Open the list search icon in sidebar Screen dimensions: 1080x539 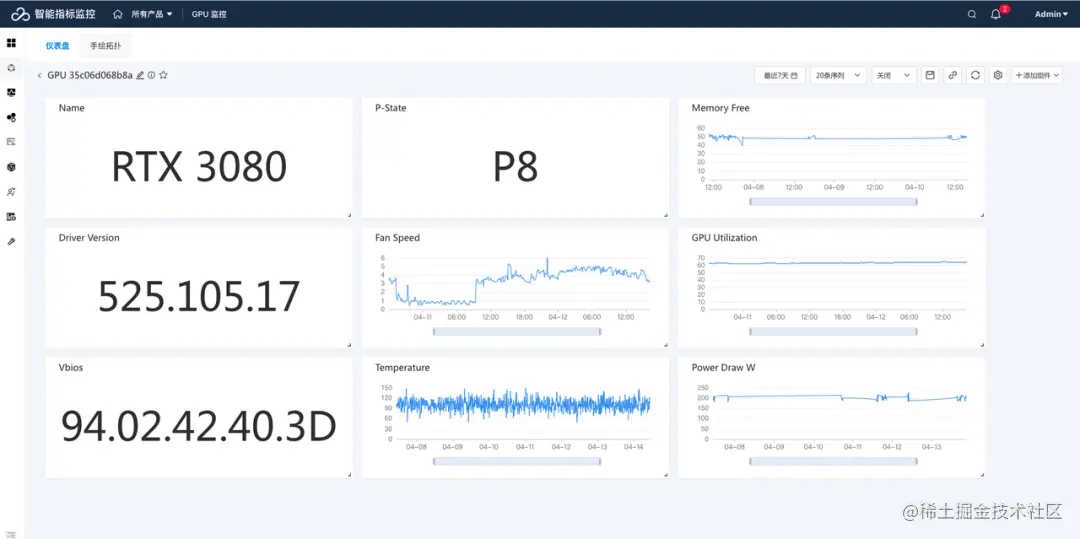[x=11, y=142]
